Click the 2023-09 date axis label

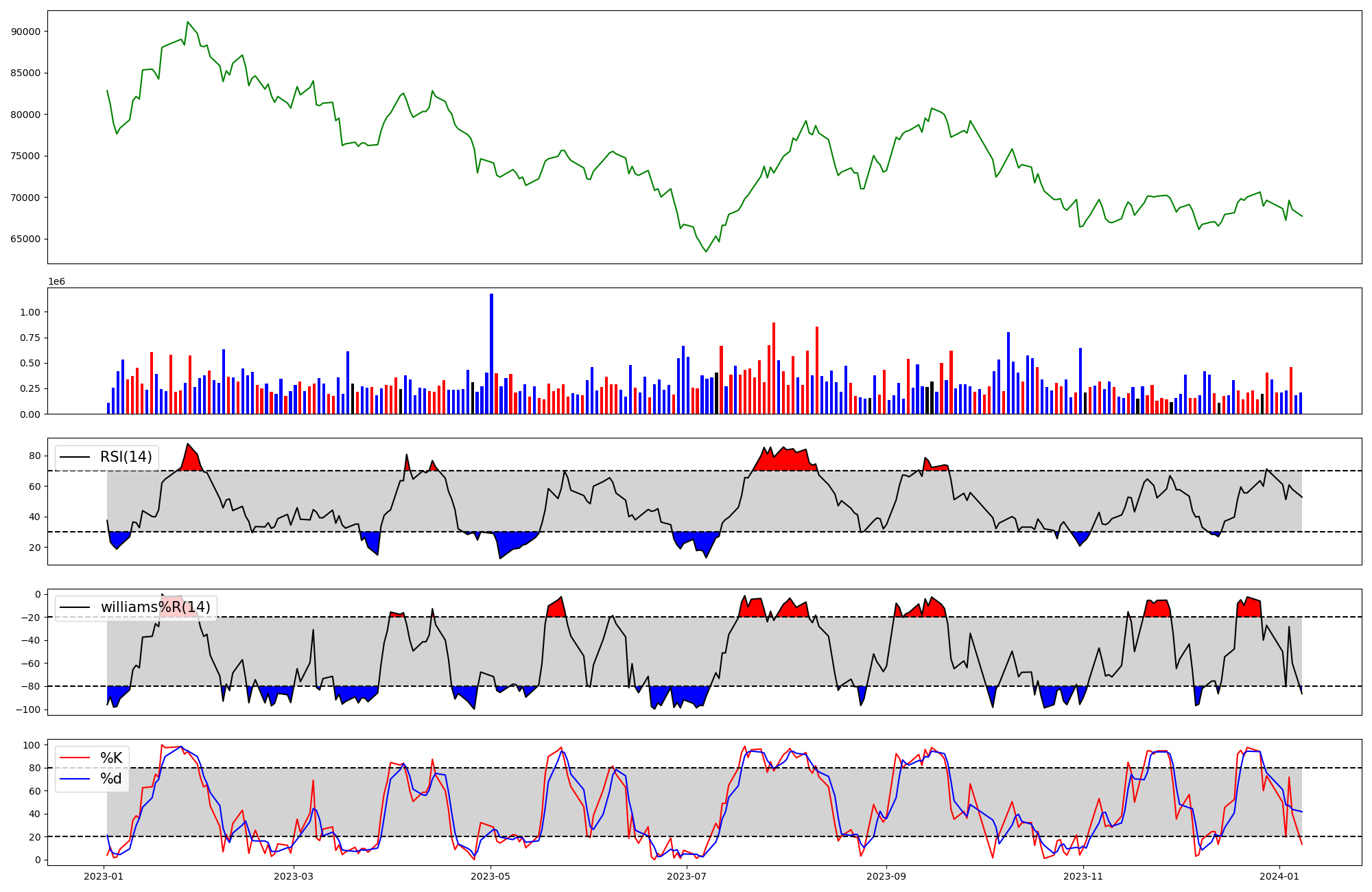click(886, 876)
